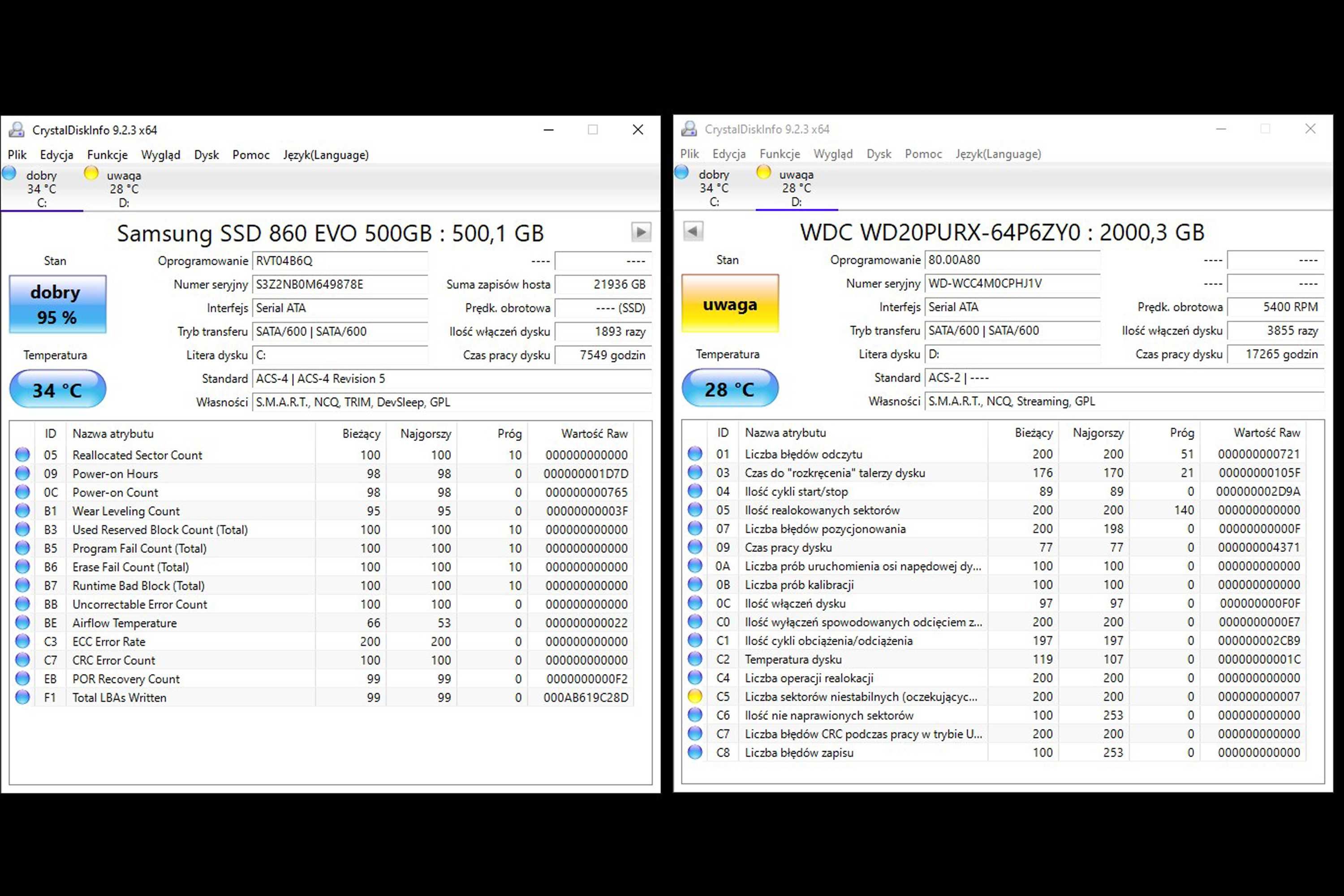Click status icon of Liczba błędów odczytu row
The image size is (1344, 896).
[x=695, y=454]
